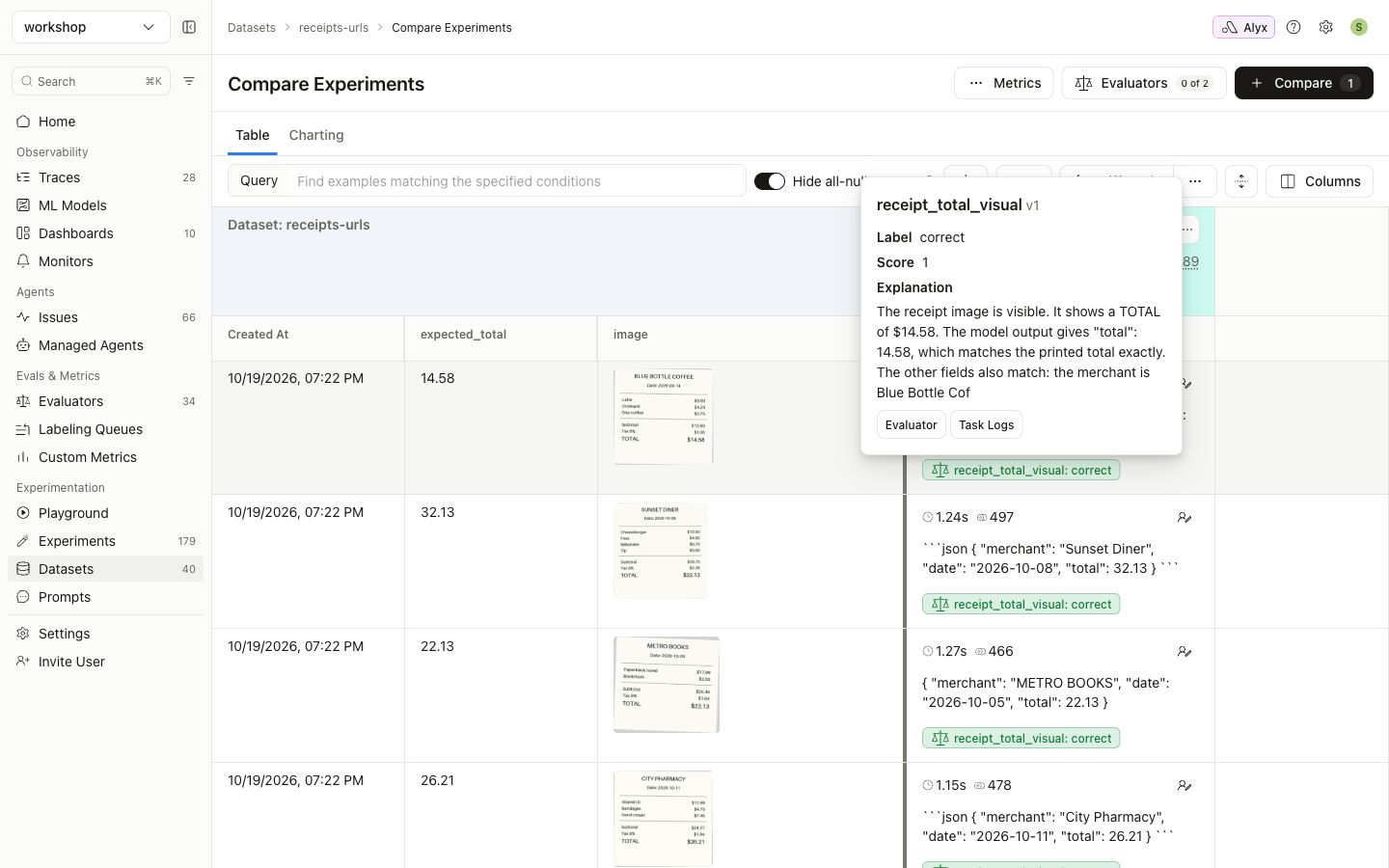Click the Datasets breadcrumb link
1389x868 pixels.
point(252,28)
